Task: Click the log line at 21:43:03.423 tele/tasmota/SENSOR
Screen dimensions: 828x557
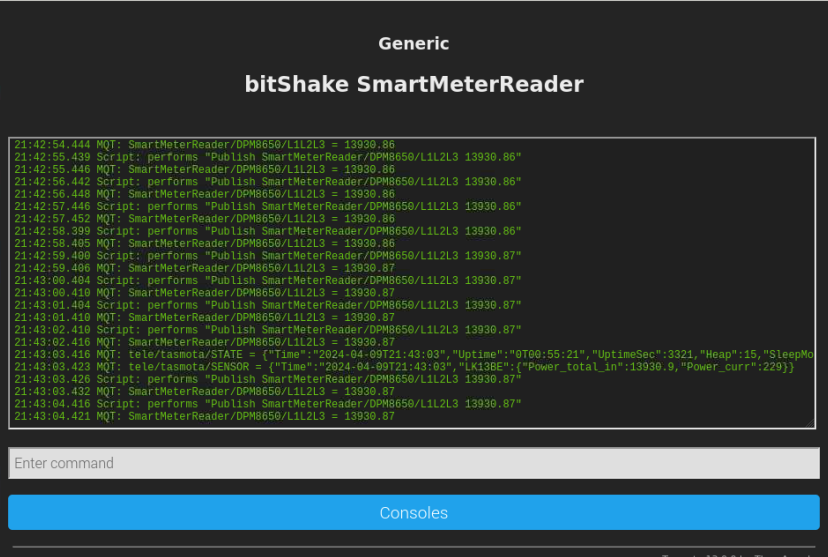Action: pos(404,367)
